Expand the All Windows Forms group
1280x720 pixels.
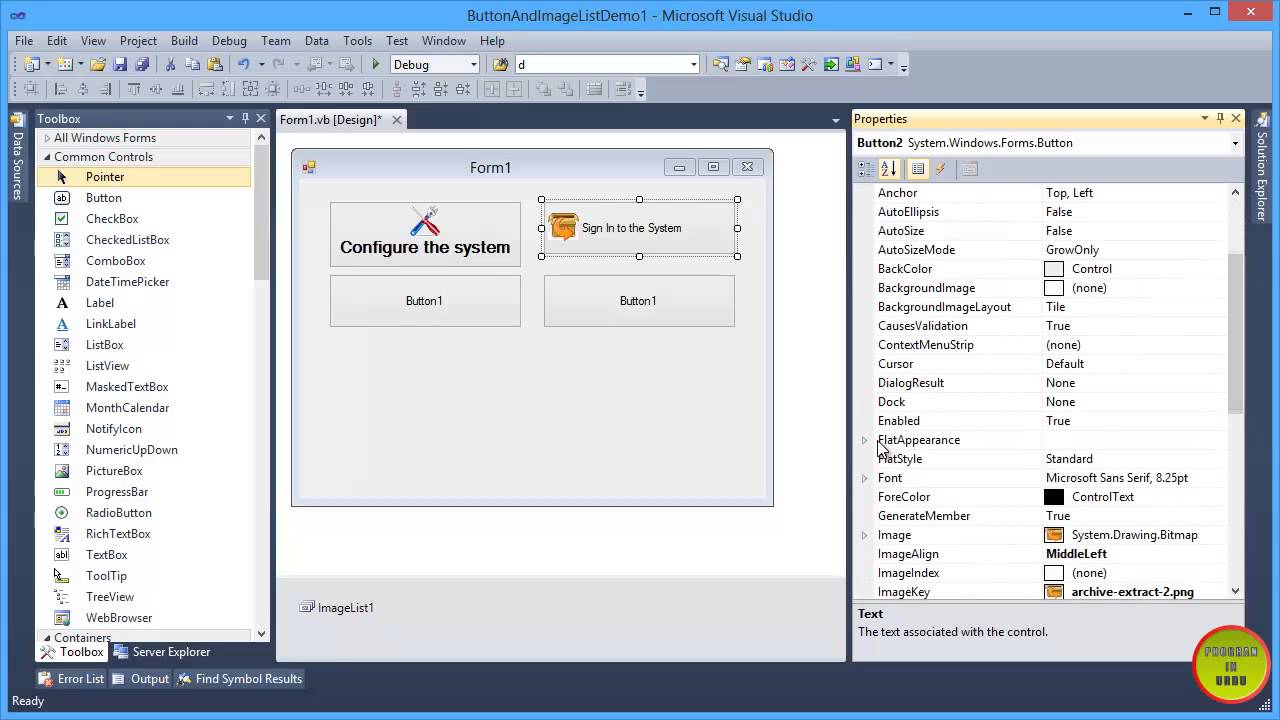point(46,138)
